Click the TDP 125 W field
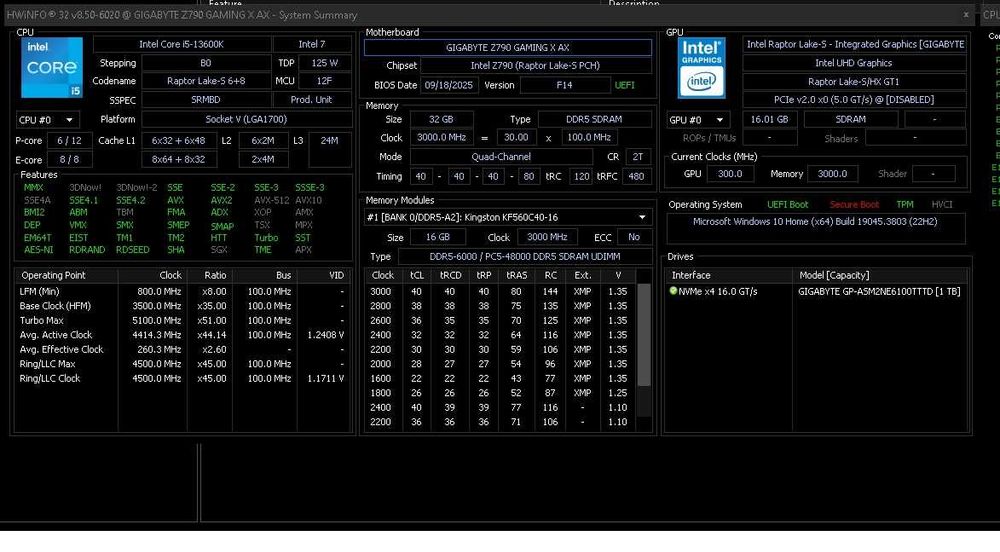 [x=325, y=62]
